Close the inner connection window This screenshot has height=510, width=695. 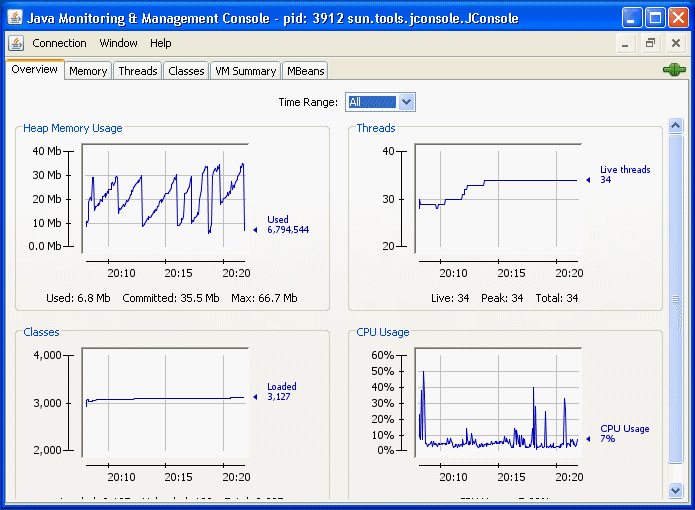(676, 44)
